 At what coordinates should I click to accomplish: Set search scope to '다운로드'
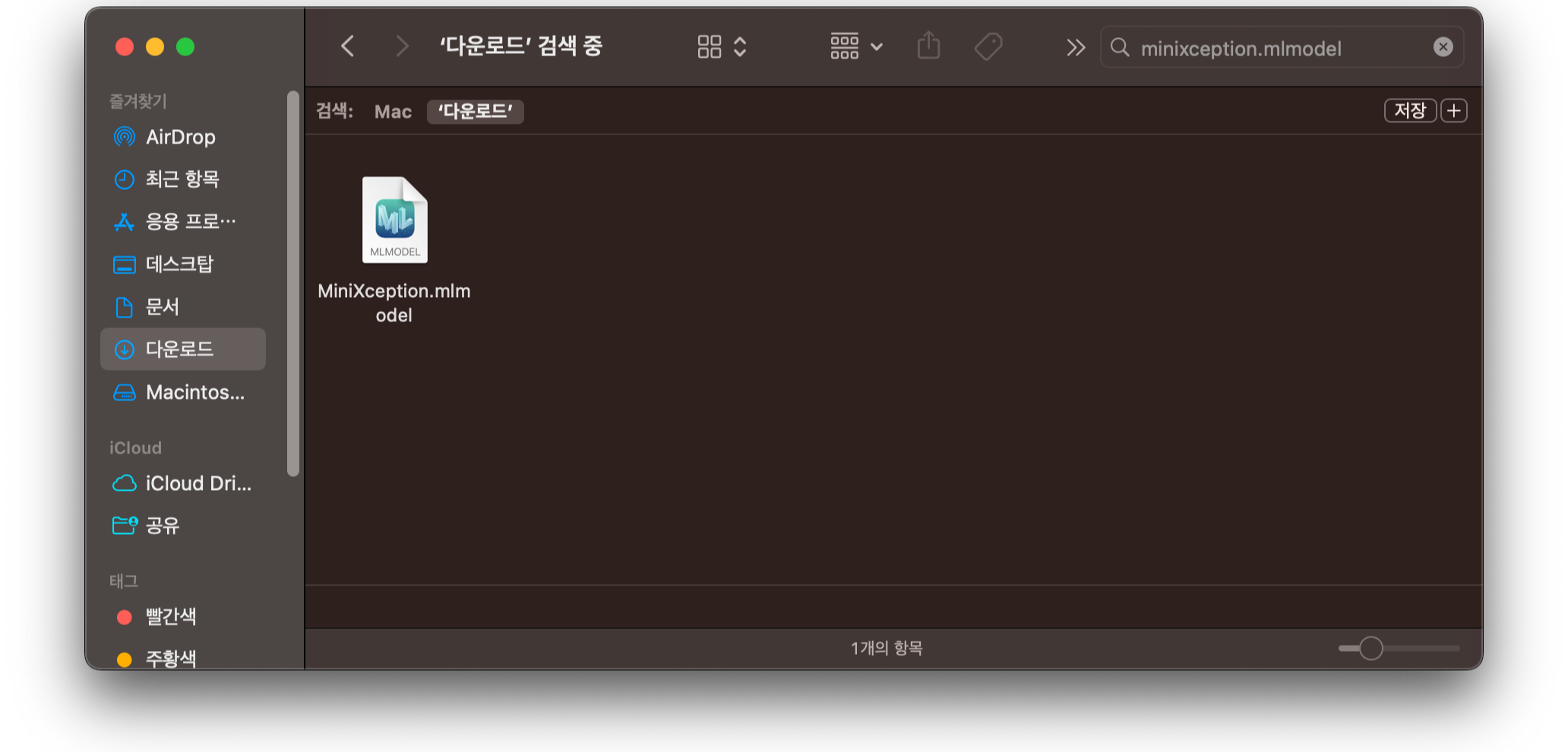tap(476, 112)
